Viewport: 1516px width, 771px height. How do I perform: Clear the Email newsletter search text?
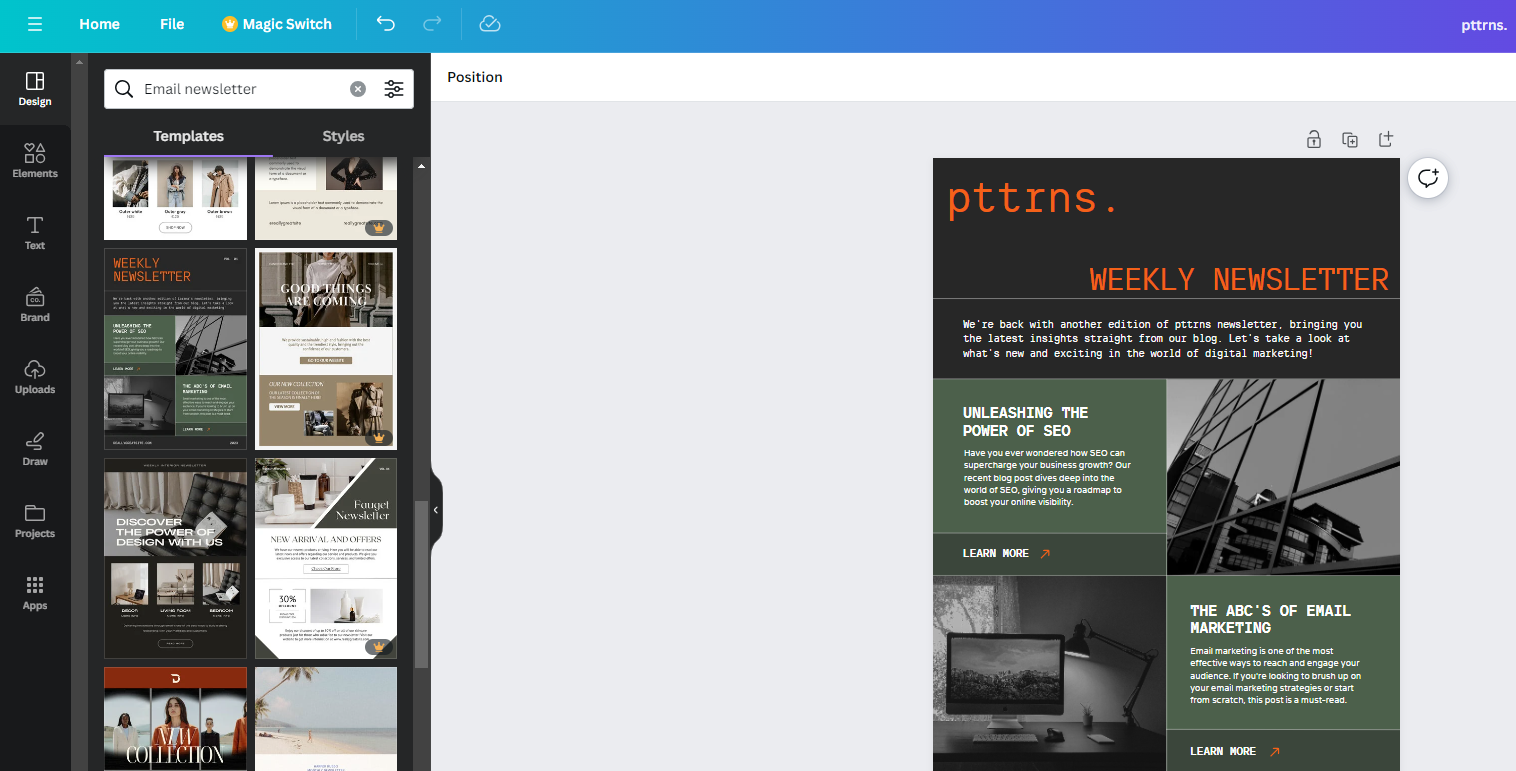358,89
